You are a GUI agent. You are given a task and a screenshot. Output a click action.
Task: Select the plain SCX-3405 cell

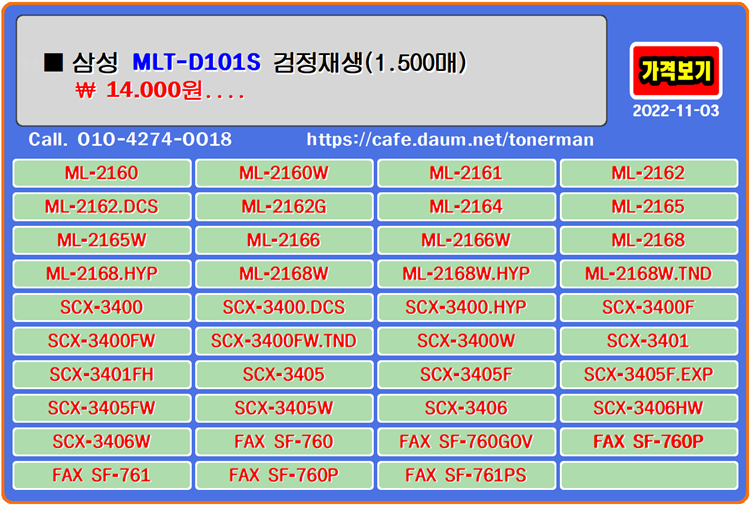click(x=284, y=374)
